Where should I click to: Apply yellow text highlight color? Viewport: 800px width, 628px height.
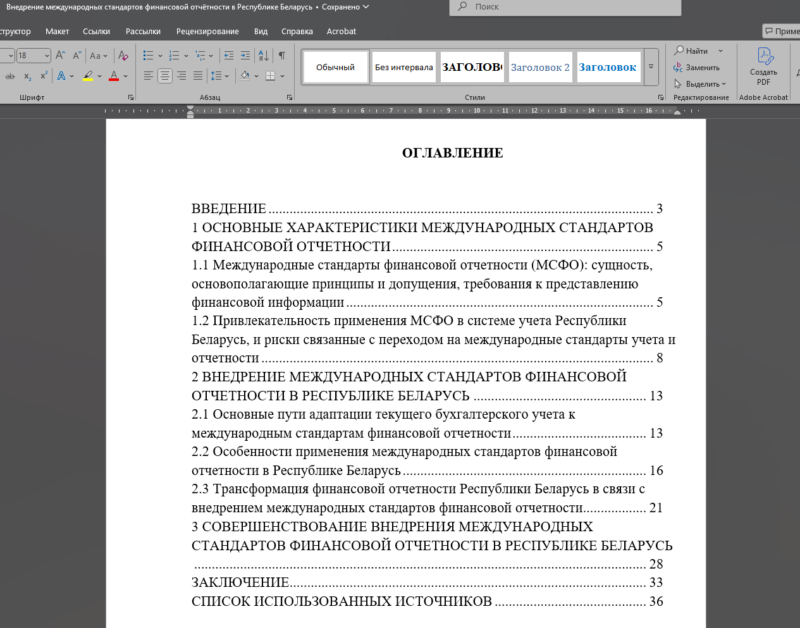[x=88, y=76]
